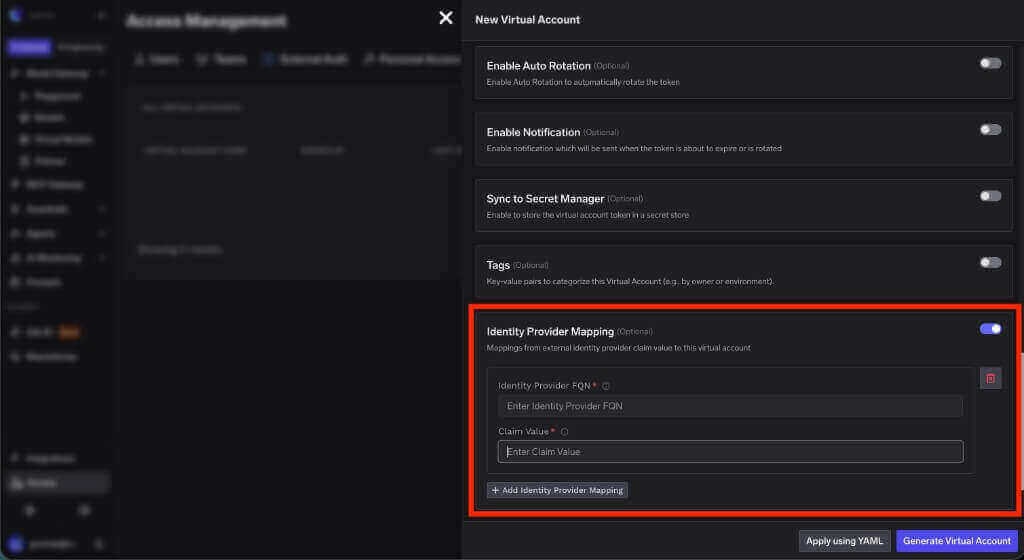Select the Sync to Secret Manager heading
The height and width of the screenshot is (560, 1024).
pyautogui.click(x=545, y=198)
